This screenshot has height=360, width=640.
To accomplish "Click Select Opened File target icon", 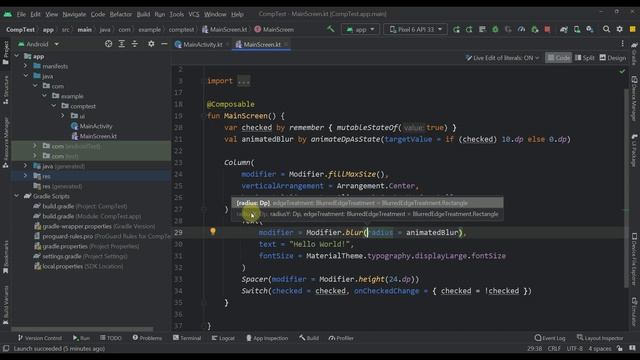I will [108, 44].
